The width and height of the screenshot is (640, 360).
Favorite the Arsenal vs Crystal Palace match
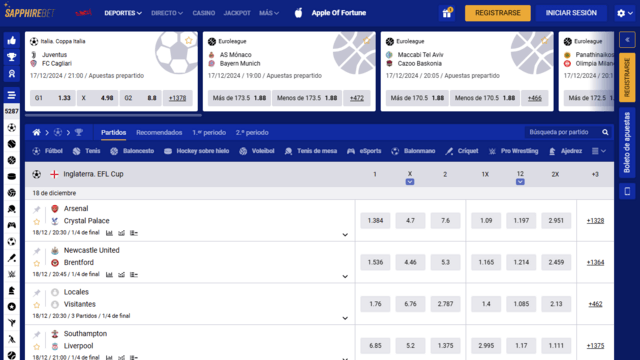[x=37, y=222]
